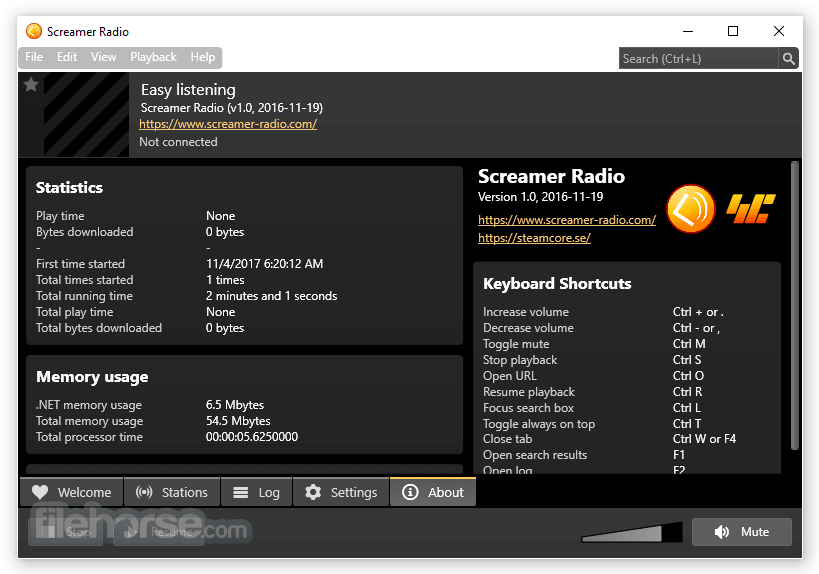Screen dimensions: 819x574
Task: Focus the Search (Ctrl+L) box
Action: pyautogui.click(x=698, y=58)
